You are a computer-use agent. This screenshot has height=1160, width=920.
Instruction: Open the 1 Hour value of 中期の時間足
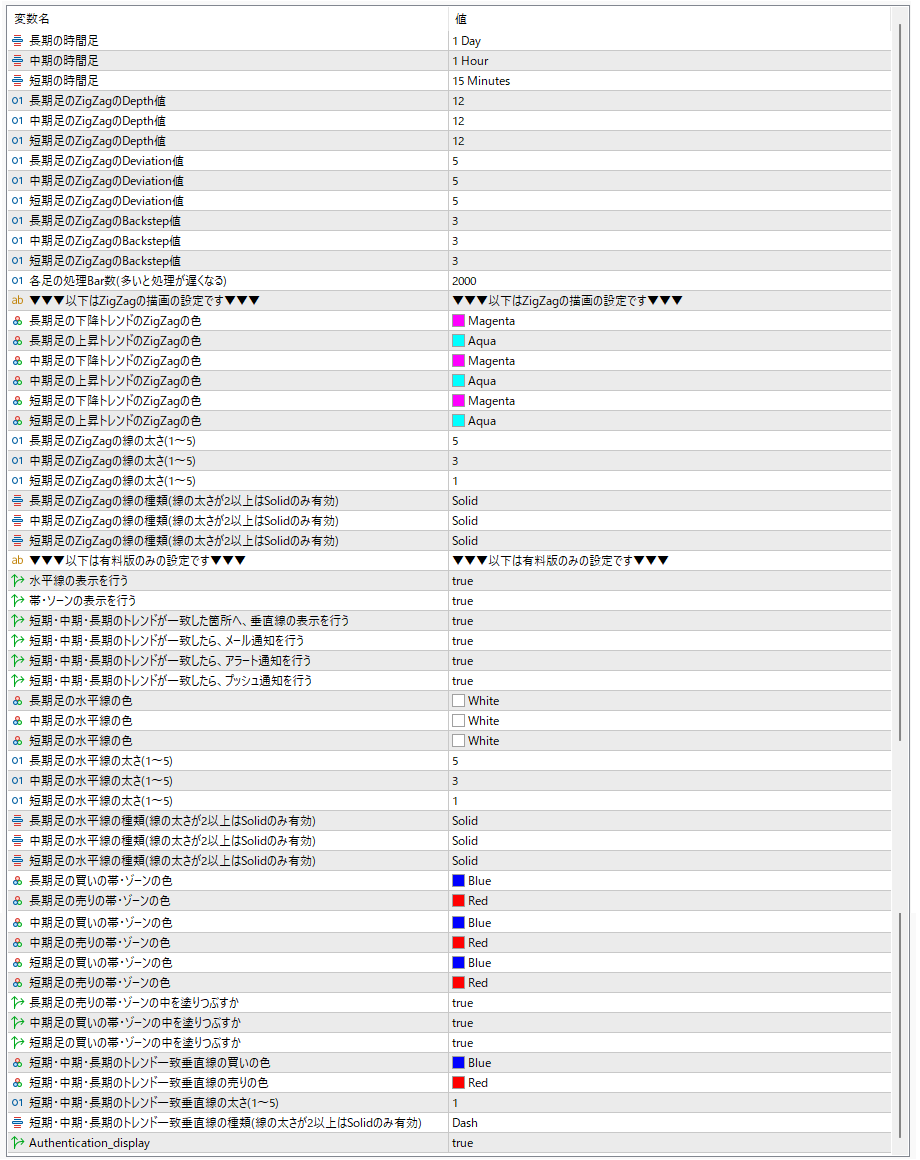coord(470,61)
